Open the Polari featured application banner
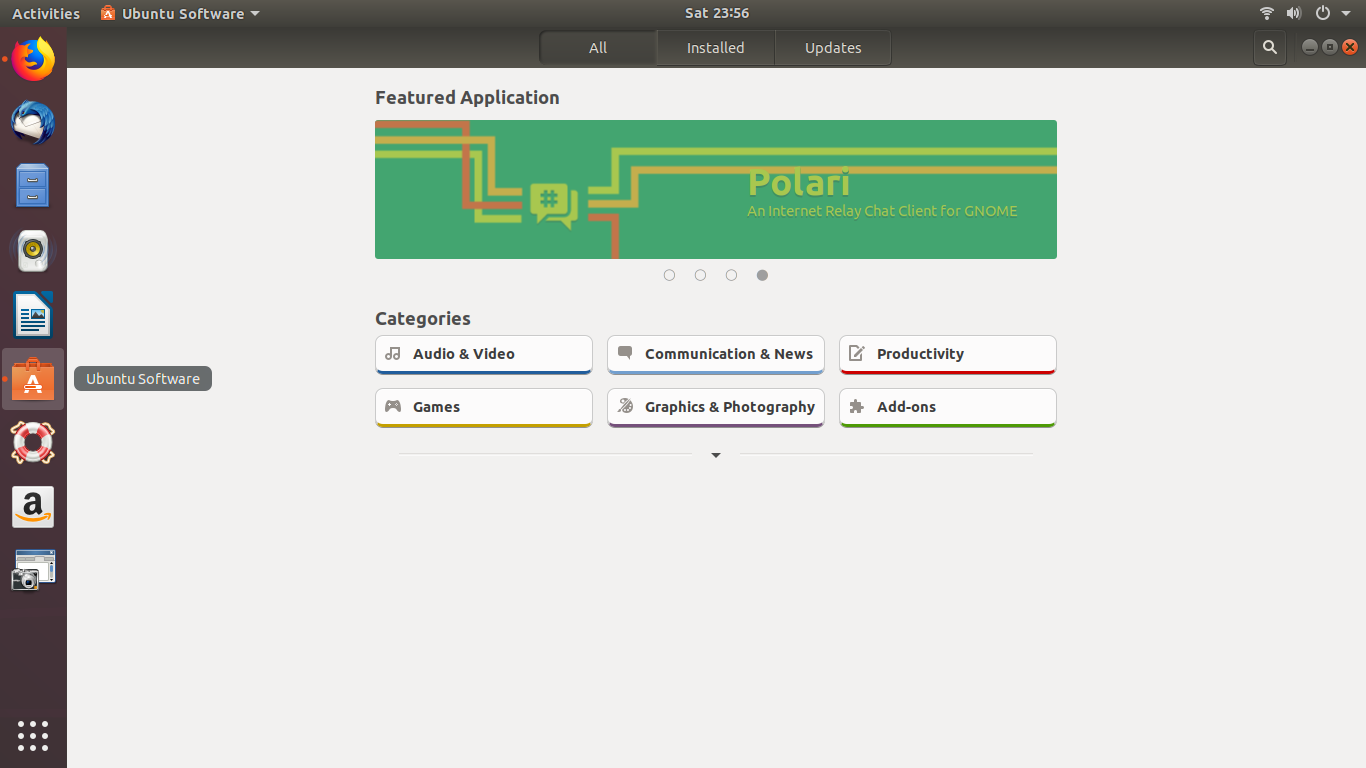Viewport: 1366px width, 768px height. [716, 190]
